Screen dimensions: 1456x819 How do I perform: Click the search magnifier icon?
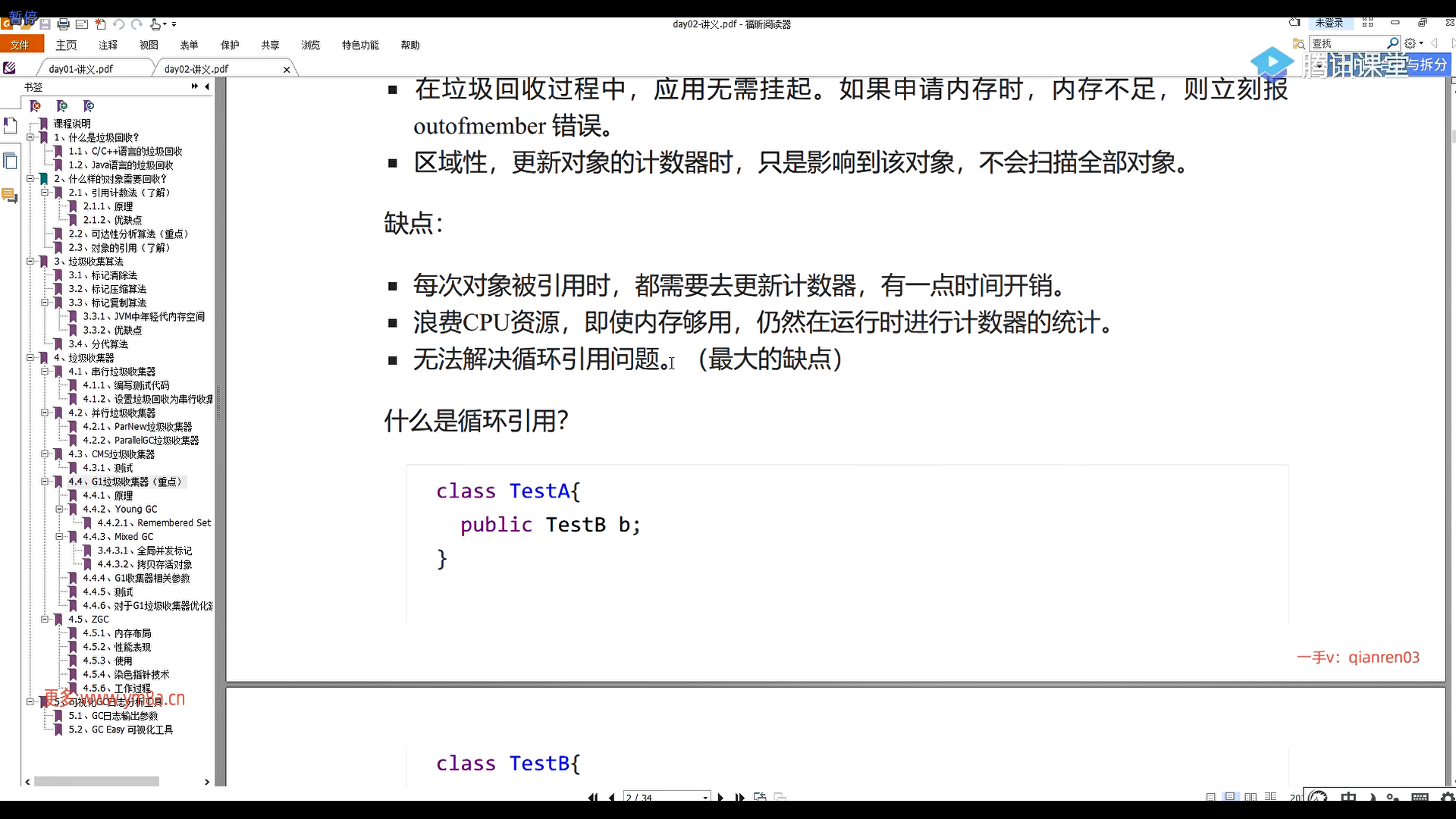pyautogui.click(x=1392, y=43)
